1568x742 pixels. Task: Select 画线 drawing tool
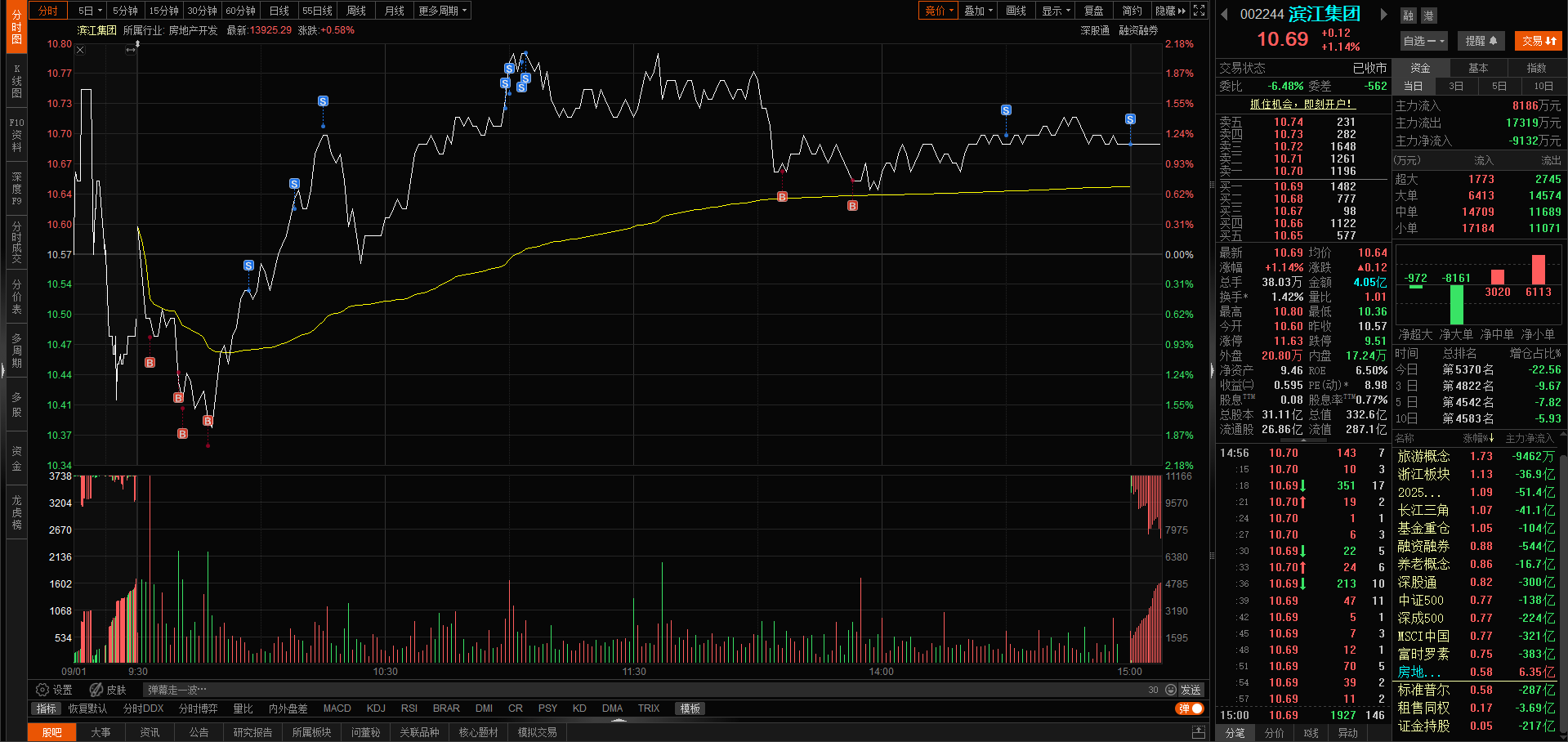pyautogui.click(x=1016, y=11)
